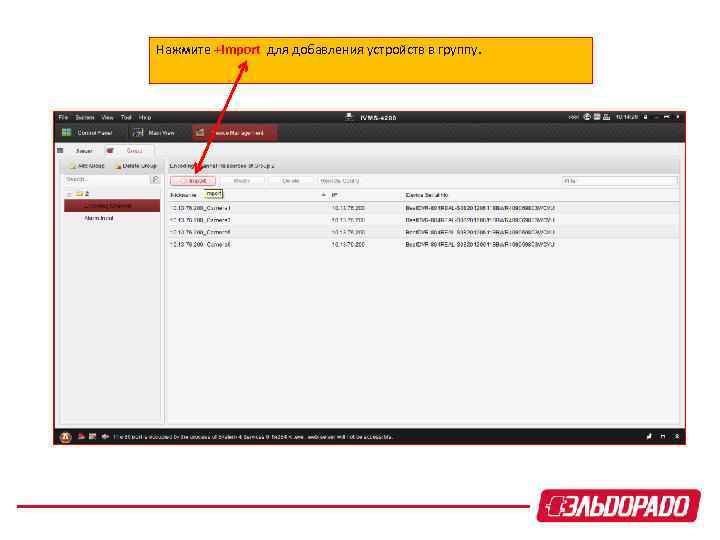Click the Modify button

click(x=242, y=181)
